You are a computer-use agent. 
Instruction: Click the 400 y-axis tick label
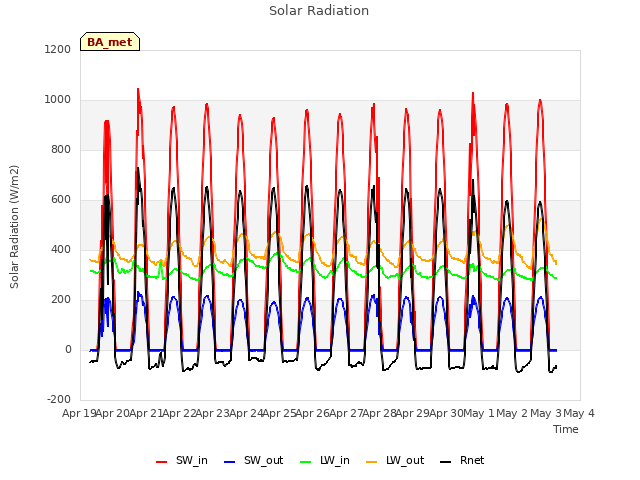tap(61, 249)
